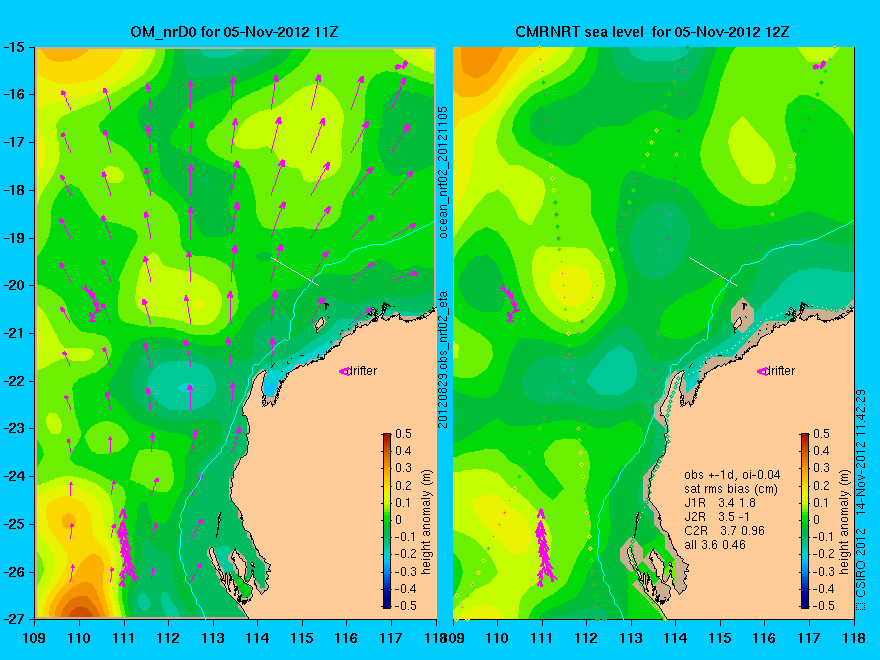Click longitude label "111" under the right map
This screenshot has height=660, width=880.
(x=542, y=638)
